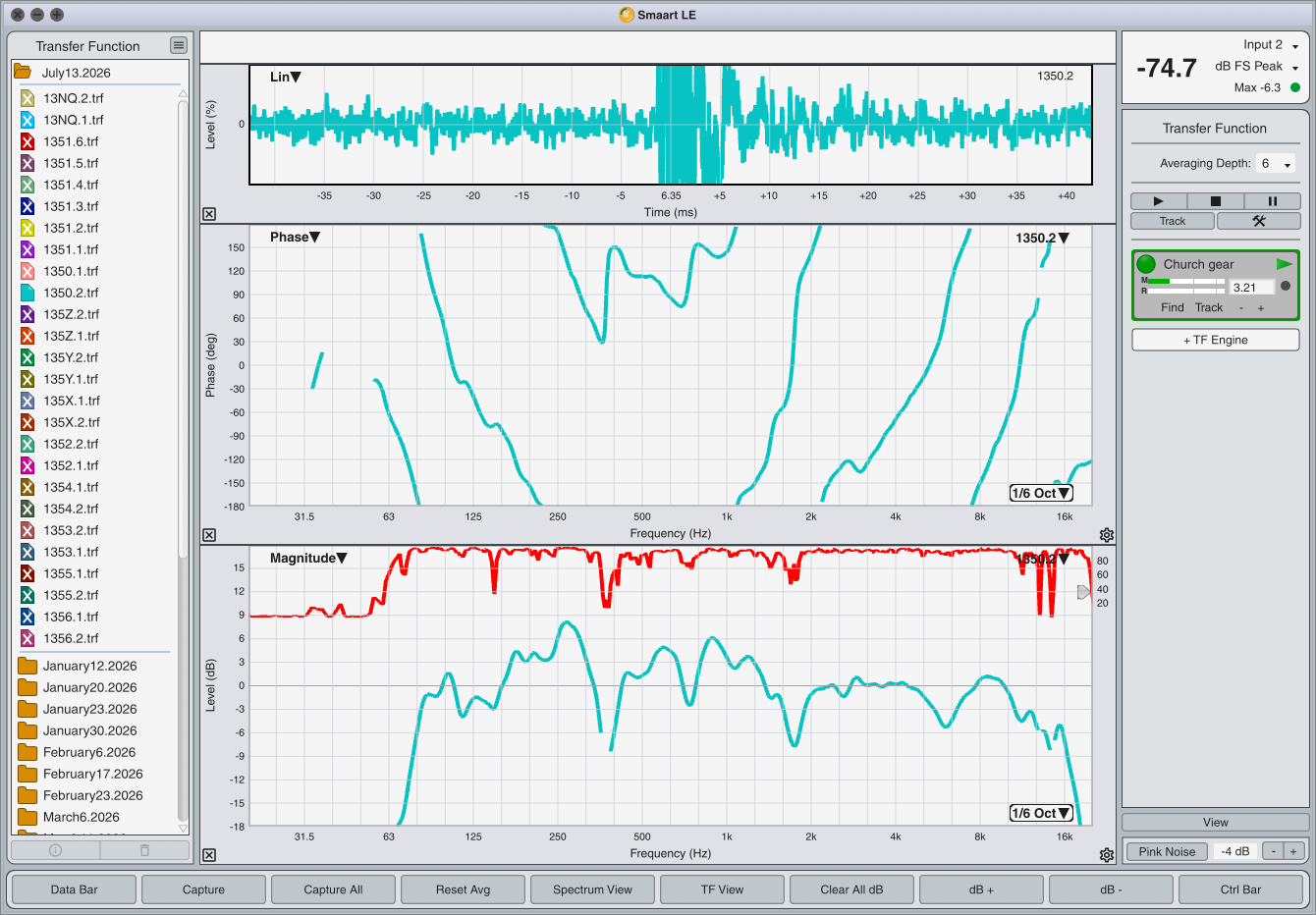Viewport: 1316px width, 915px height.
Task: Stop measurement with the stop button
Action: [1216, 201]
